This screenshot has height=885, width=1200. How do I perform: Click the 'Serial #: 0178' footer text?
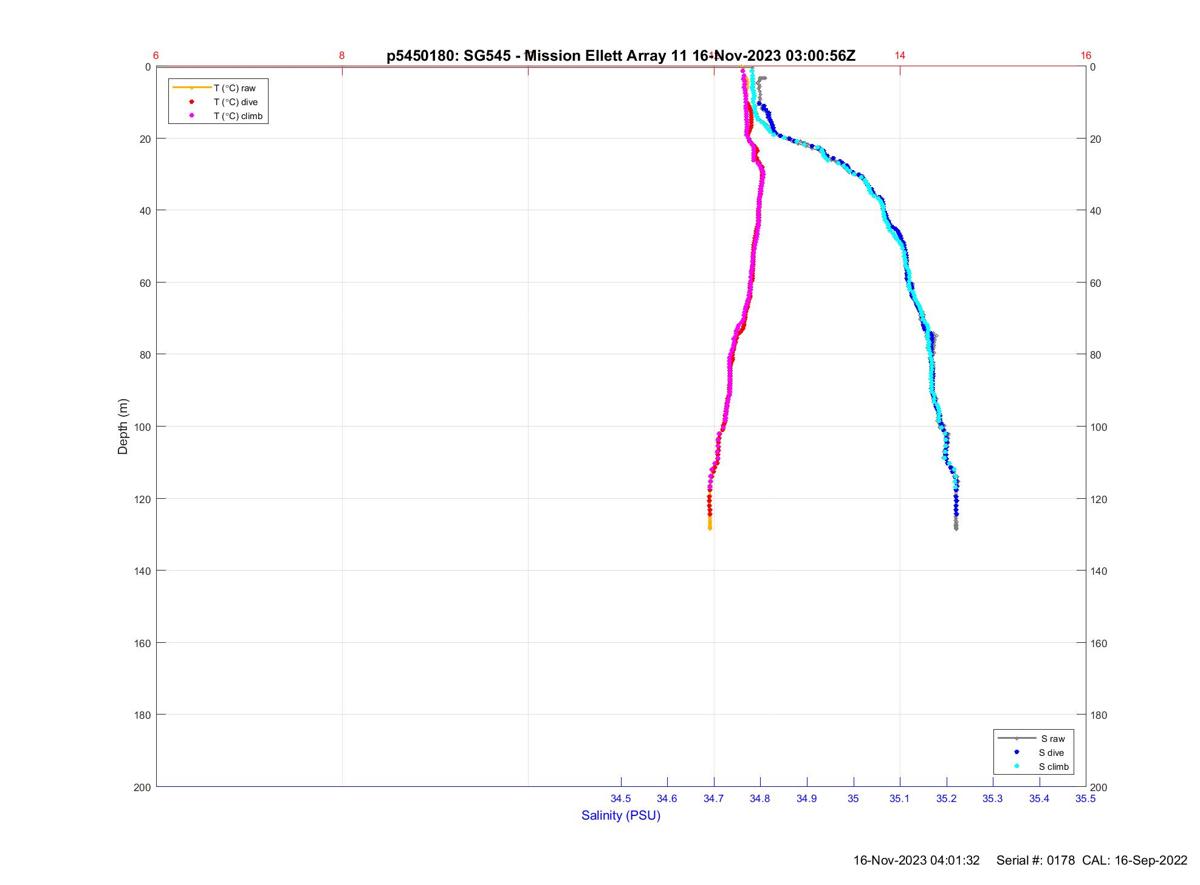tap(1036, 860)
